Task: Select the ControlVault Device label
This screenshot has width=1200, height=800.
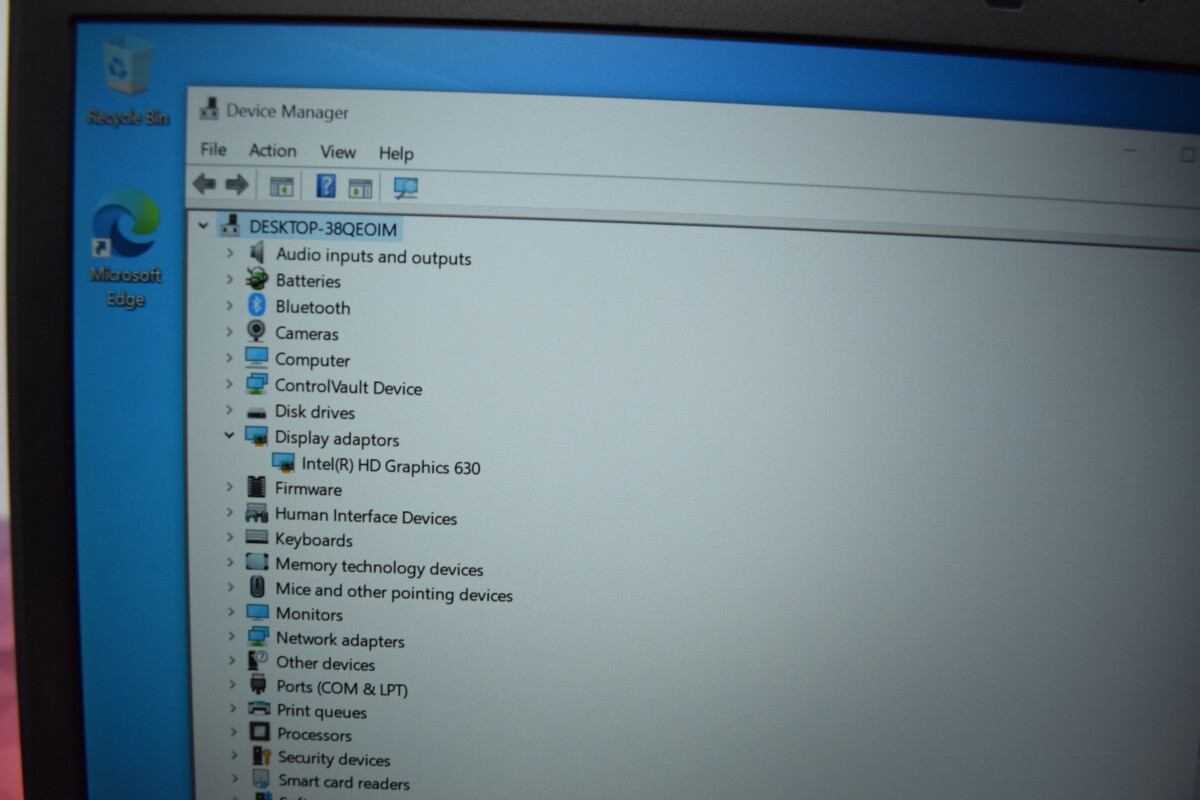Action: tap(348, 387)
